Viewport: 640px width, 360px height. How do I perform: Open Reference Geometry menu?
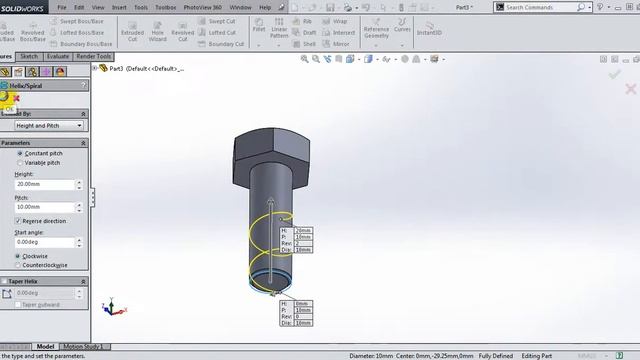point(376,29)
